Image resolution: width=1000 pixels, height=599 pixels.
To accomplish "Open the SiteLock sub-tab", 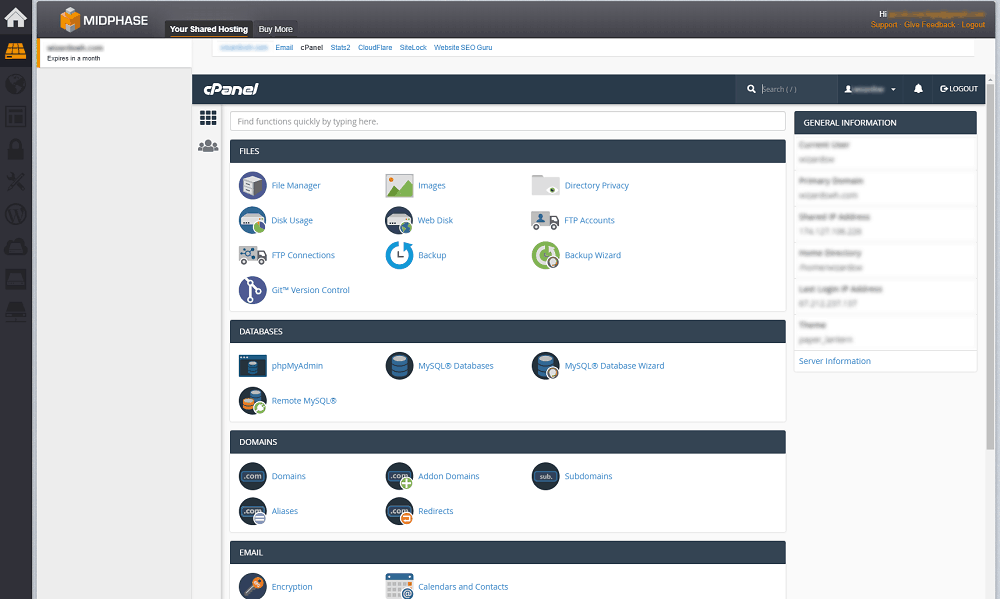I will tap(413, 48).
